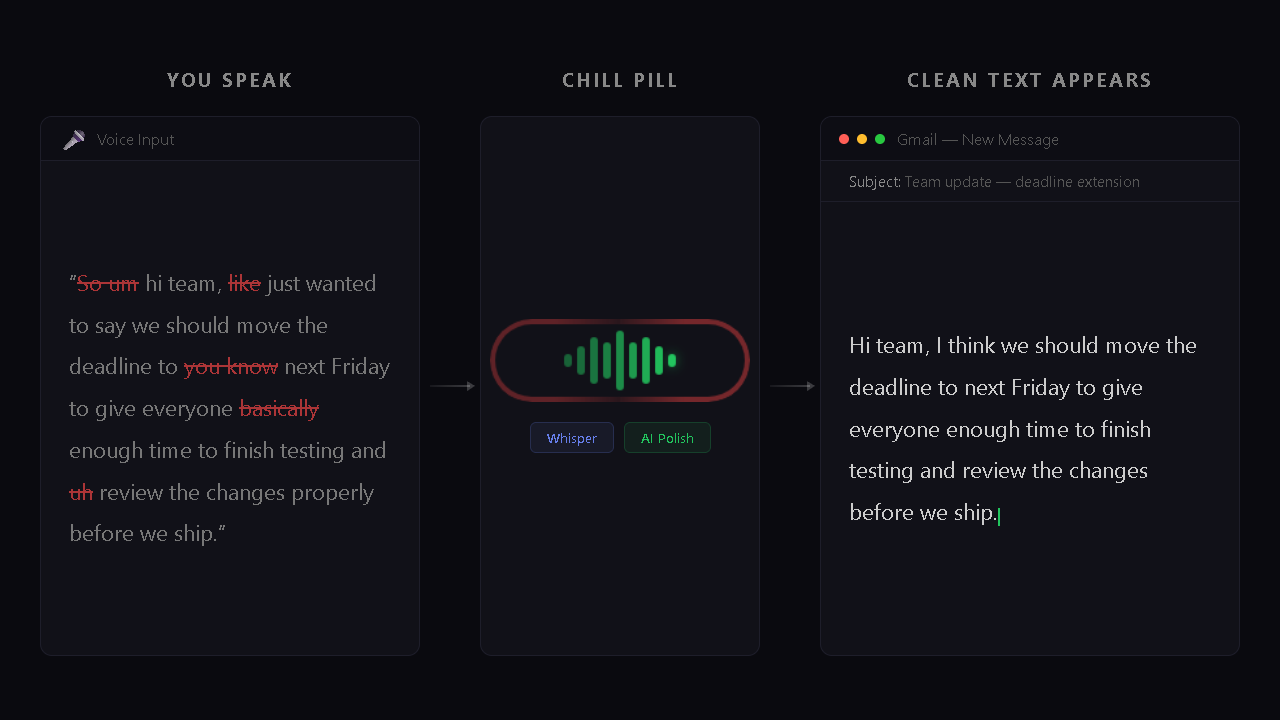The image size is (1280, 720).
Task: Click the arrow between Voice Input and Chill Pill
Action: [x=451, y=385]
